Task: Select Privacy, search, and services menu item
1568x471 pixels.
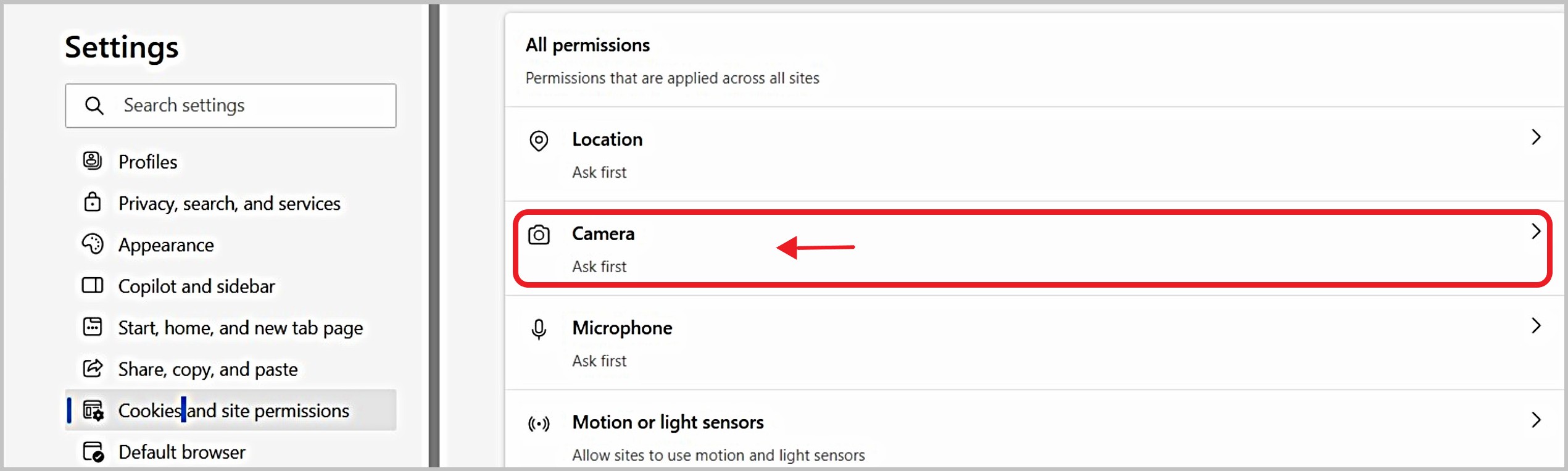Action: [x=229, y=203]
